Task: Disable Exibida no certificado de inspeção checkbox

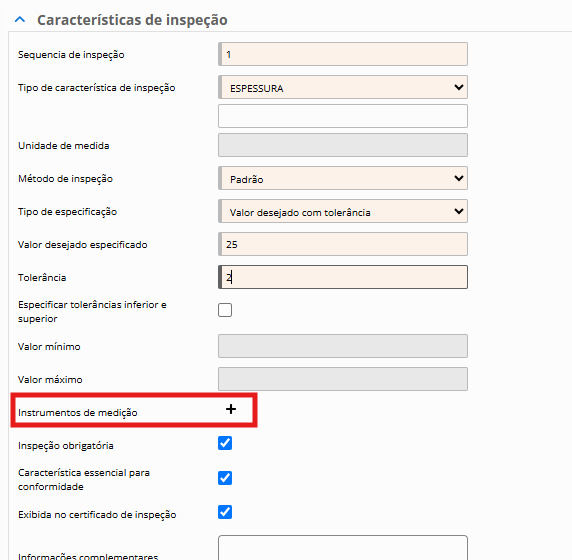Action: coord(225,512)
